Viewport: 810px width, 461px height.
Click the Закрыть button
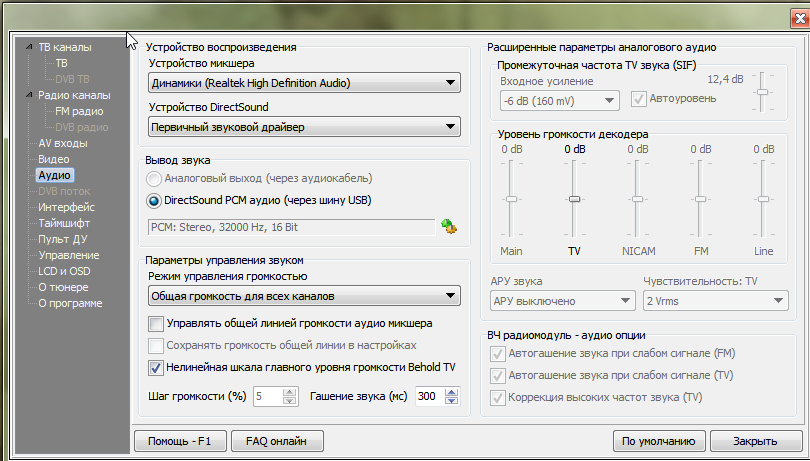[x=754, y=440]
